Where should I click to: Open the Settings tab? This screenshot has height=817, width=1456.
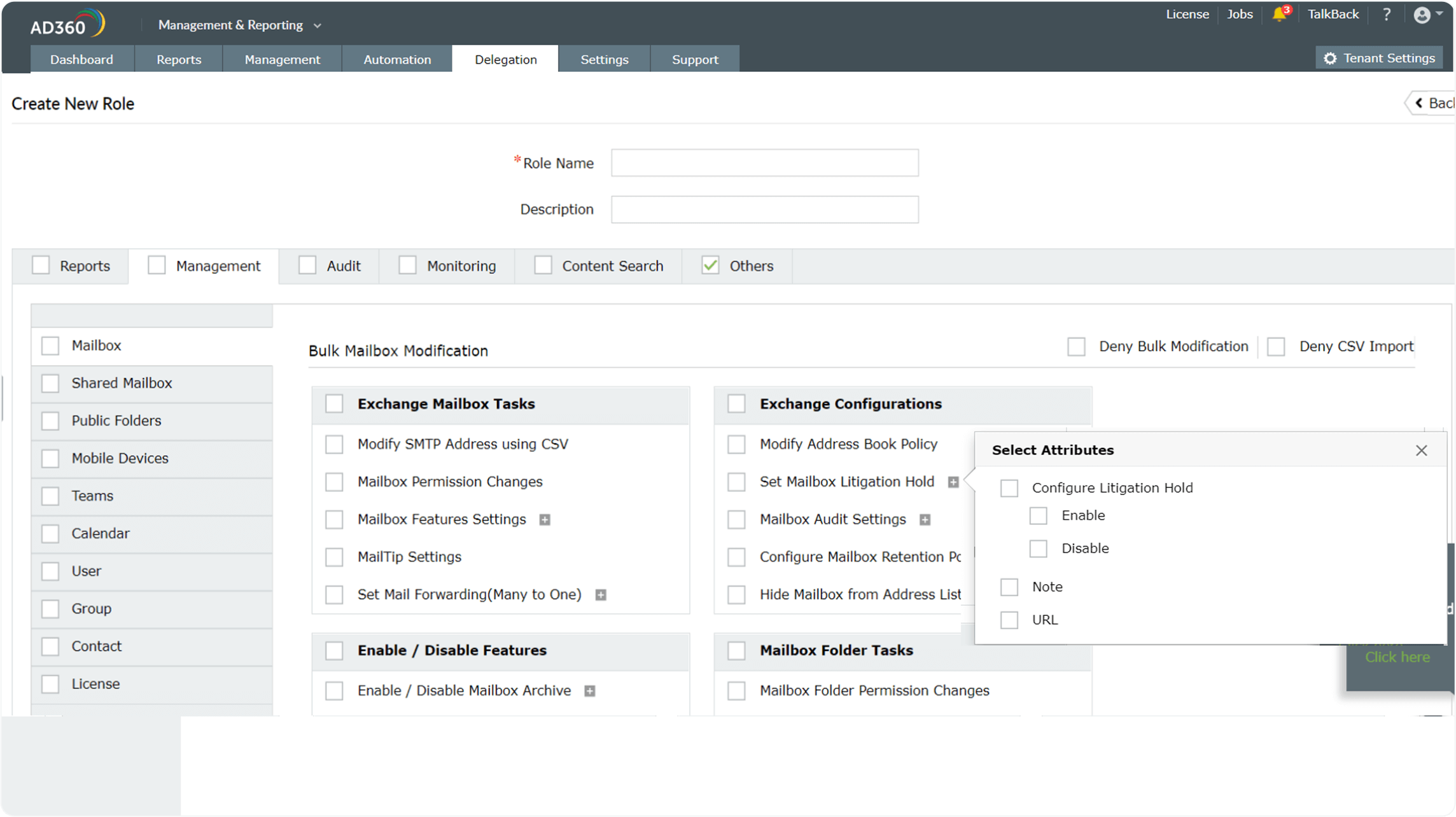point(604,59)
